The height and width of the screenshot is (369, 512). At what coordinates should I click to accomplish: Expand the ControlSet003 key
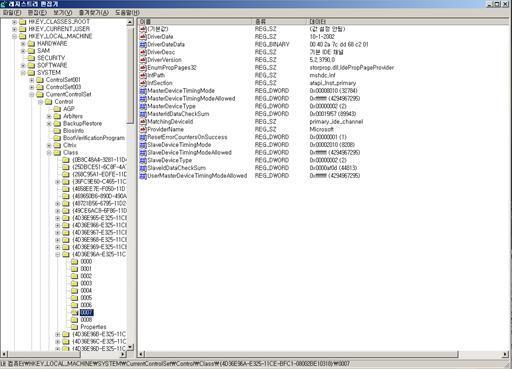point(32,87)
